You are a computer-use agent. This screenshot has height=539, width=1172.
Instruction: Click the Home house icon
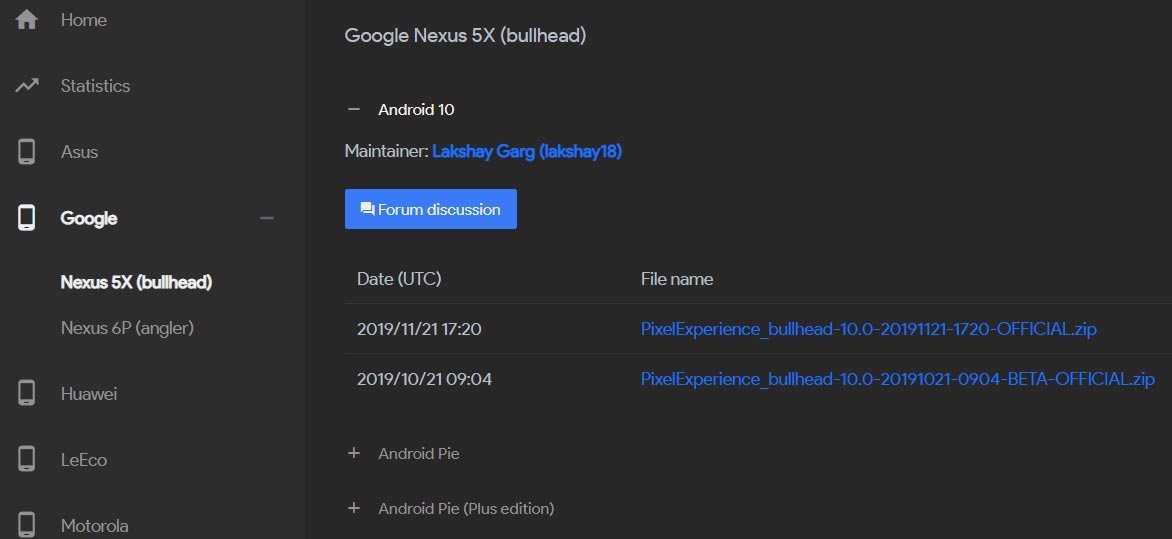[26, 19]
